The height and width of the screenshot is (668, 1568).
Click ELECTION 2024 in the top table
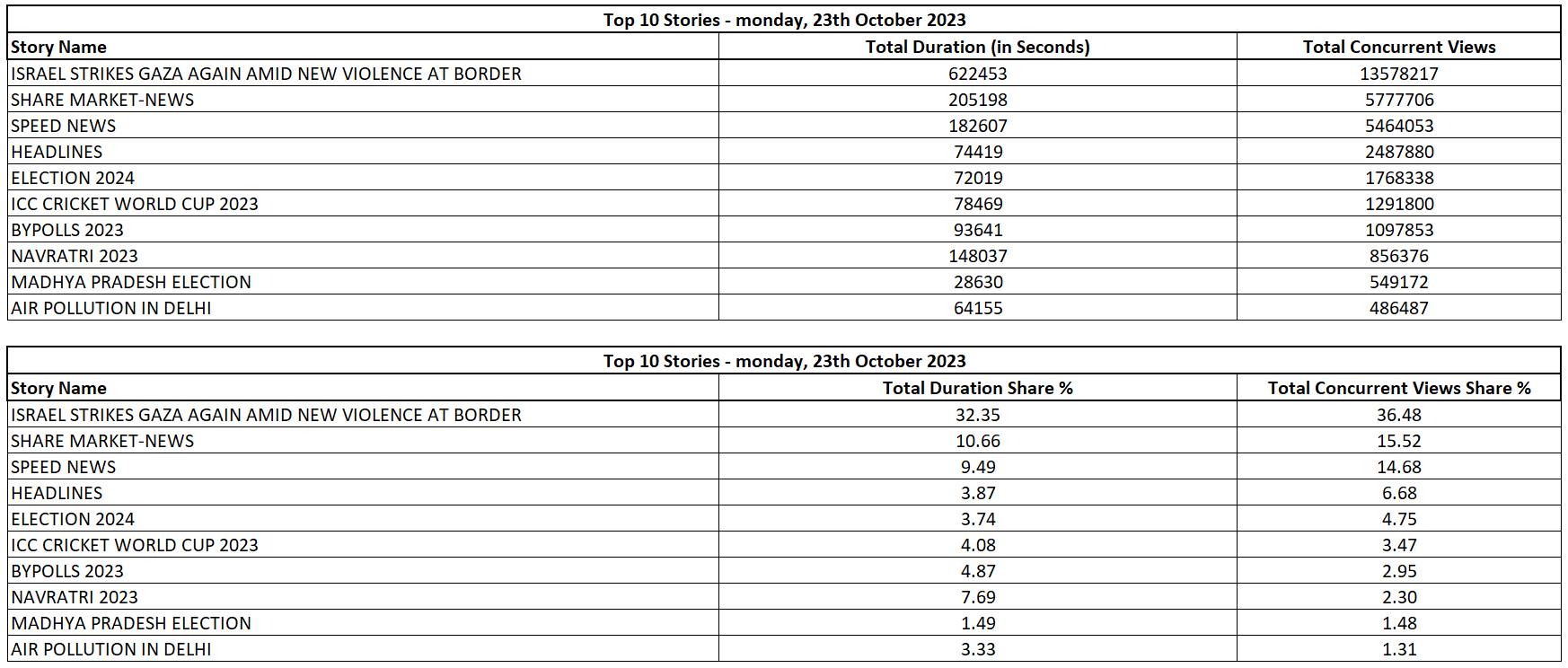click(x=73, y=178)
